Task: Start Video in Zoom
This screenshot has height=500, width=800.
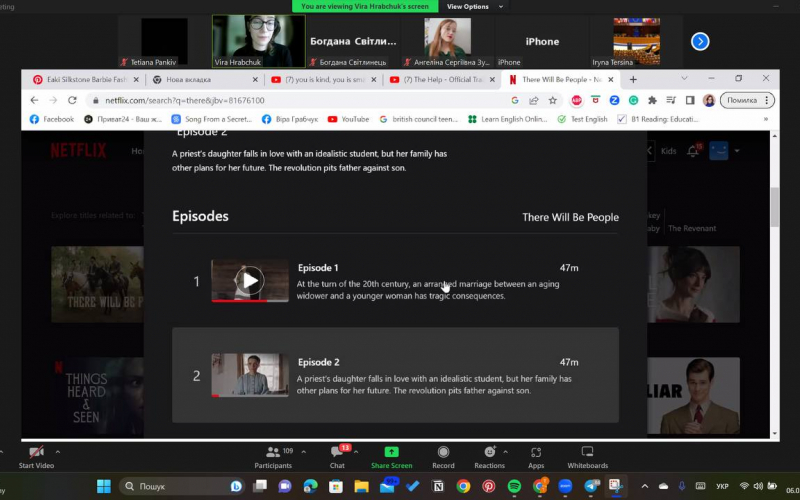Action: (36, 457)
